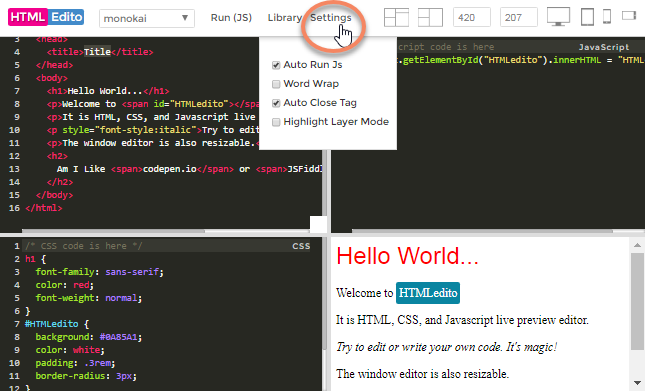Click the white pane resize handle square

tap(318, 224)
